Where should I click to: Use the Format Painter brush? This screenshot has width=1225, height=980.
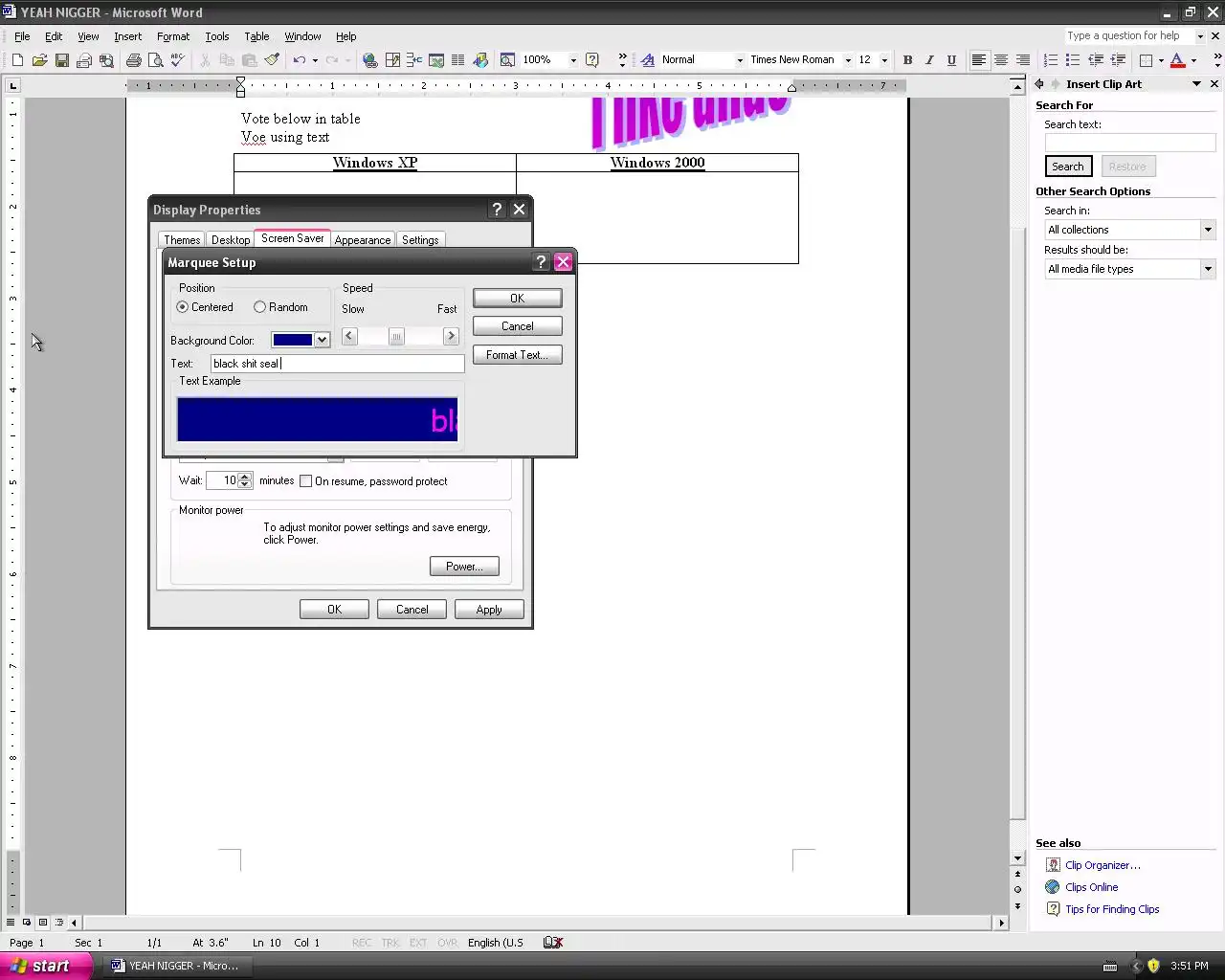tap(272, 59)
